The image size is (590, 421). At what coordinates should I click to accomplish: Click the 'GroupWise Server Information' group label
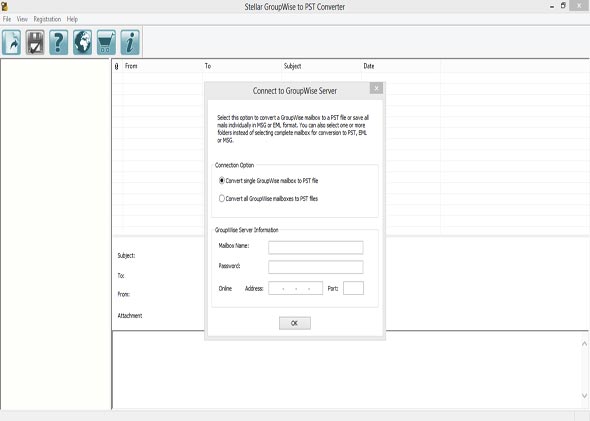point(246,230)
